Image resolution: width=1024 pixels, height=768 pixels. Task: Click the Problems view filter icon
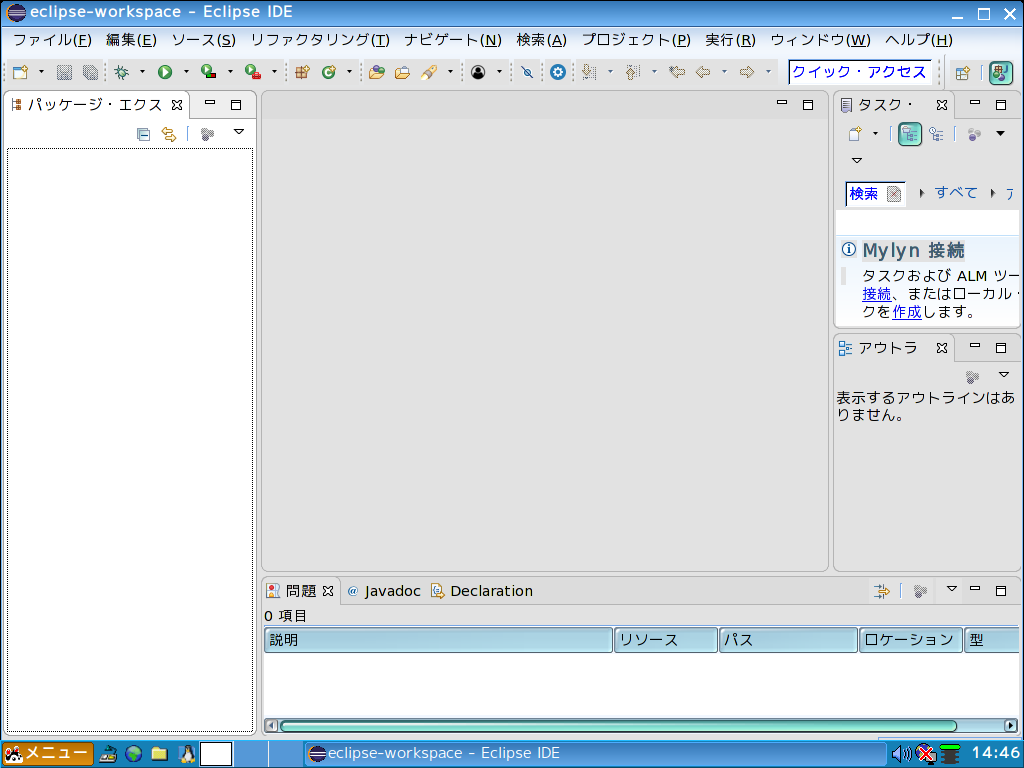pyautogui.click(x=882, y=592)
